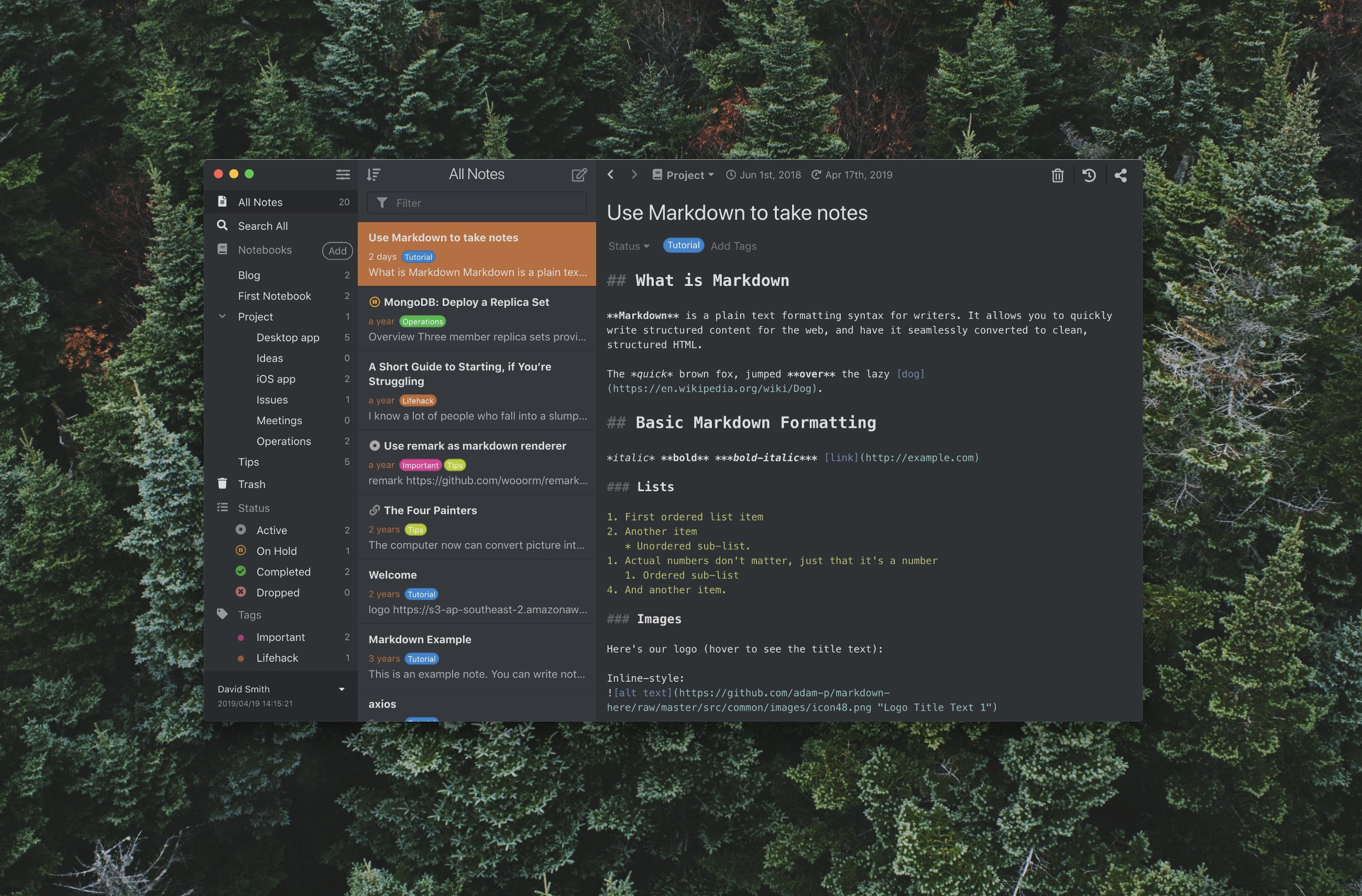Click the delete note trash icon
The image size is (1362, 896).
pyautogui.click(x=1057, y=175)
